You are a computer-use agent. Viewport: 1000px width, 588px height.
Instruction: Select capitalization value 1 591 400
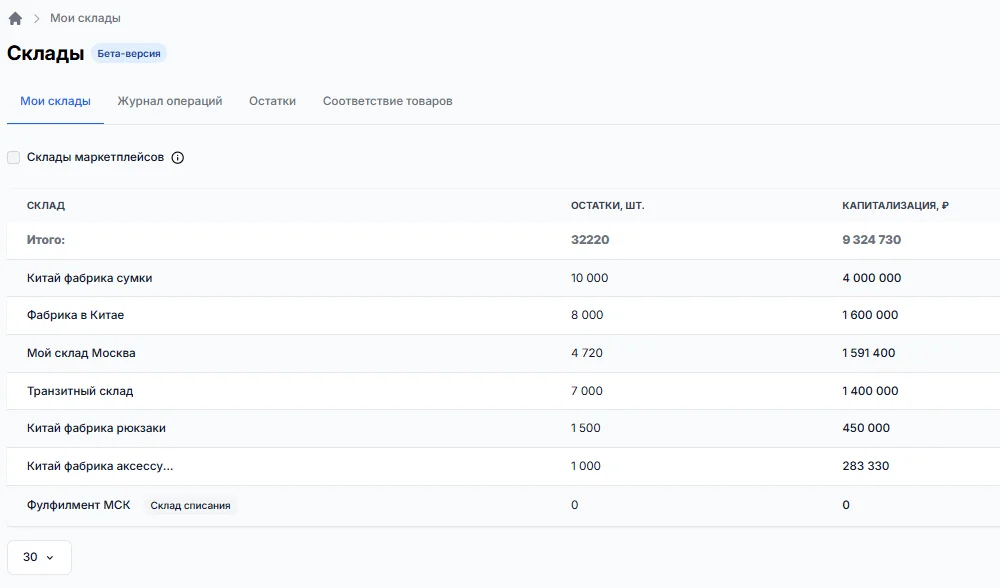pos(869,353)
